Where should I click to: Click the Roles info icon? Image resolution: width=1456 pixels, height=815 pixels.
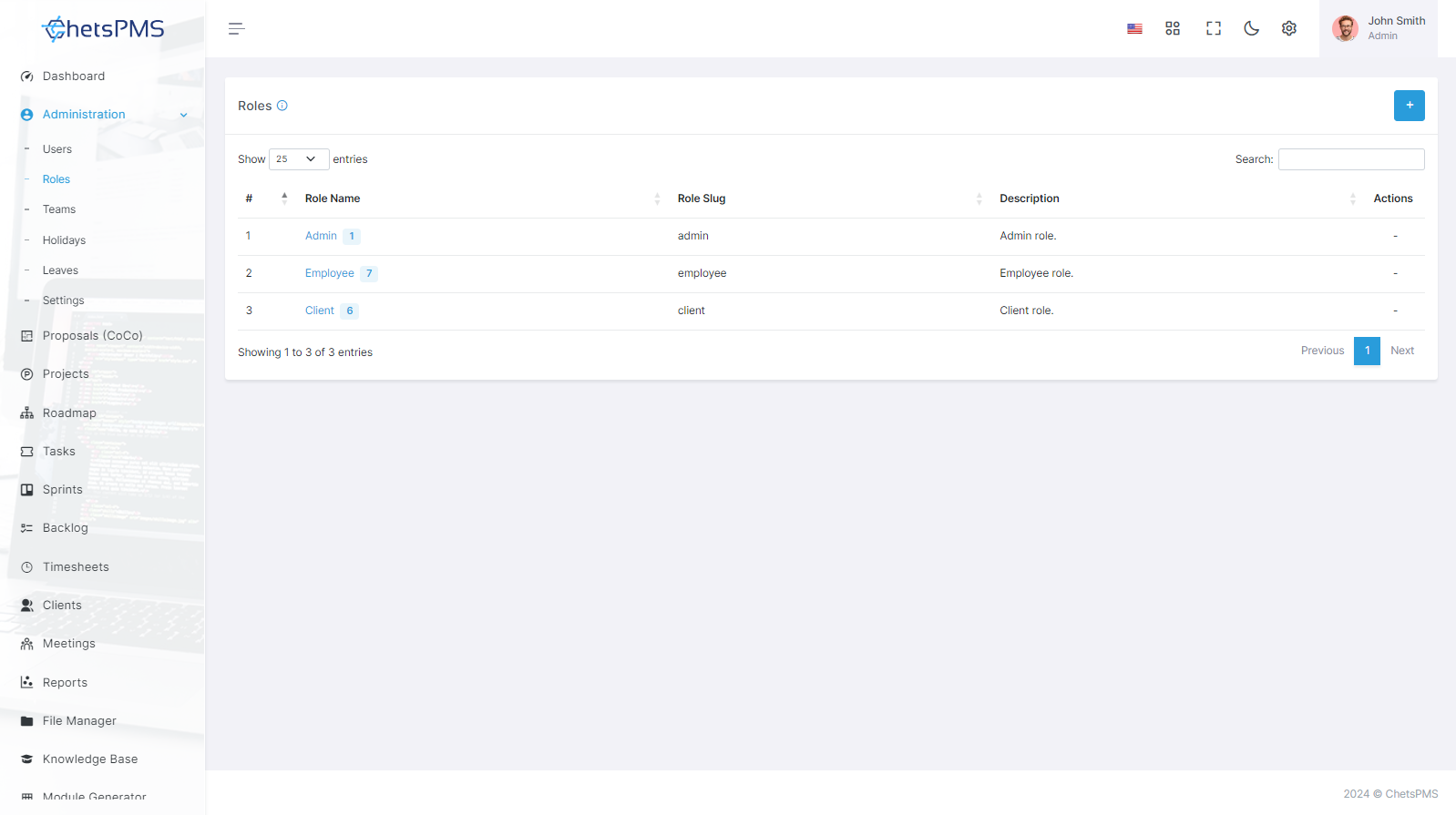[x=282, y=106]
